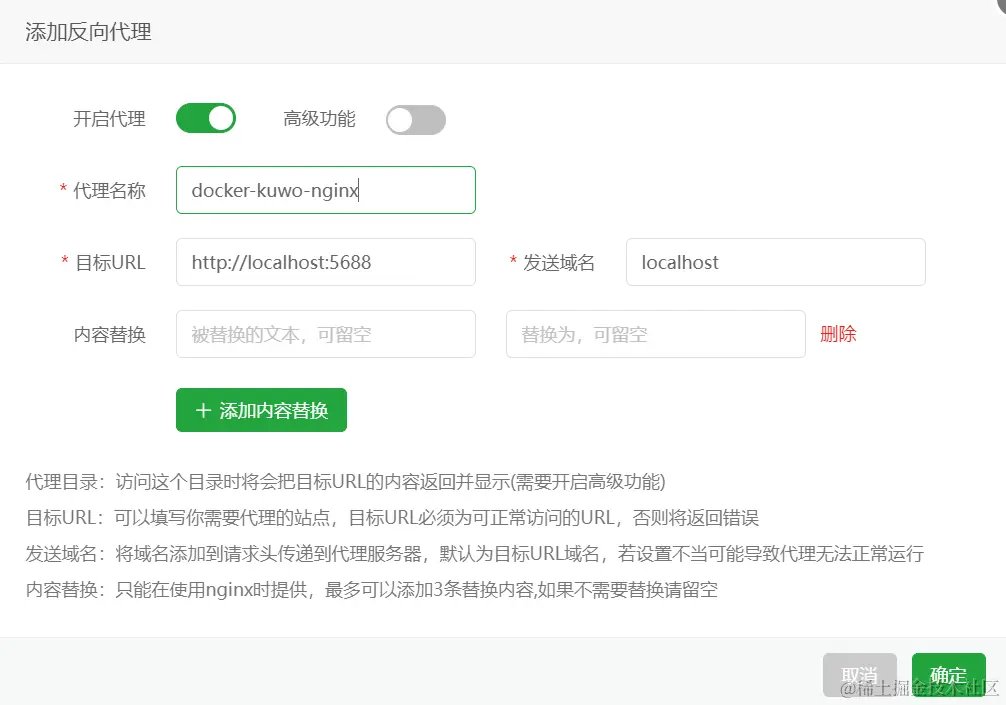
Task: Click the 发送域名 help text line
Action: pos(475,554)
